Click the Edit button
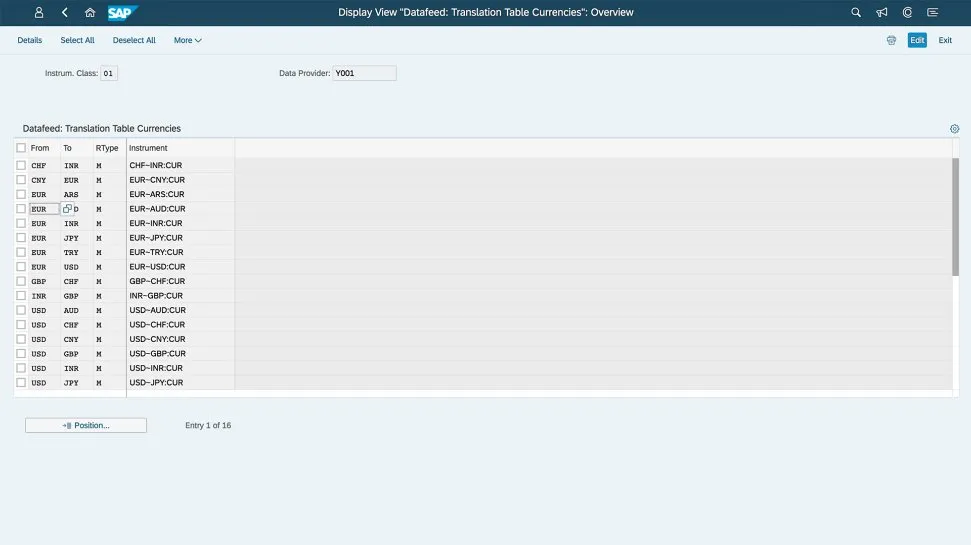This screenshot has width=971, height=545. pyautogui.click(x=917, y=40)
